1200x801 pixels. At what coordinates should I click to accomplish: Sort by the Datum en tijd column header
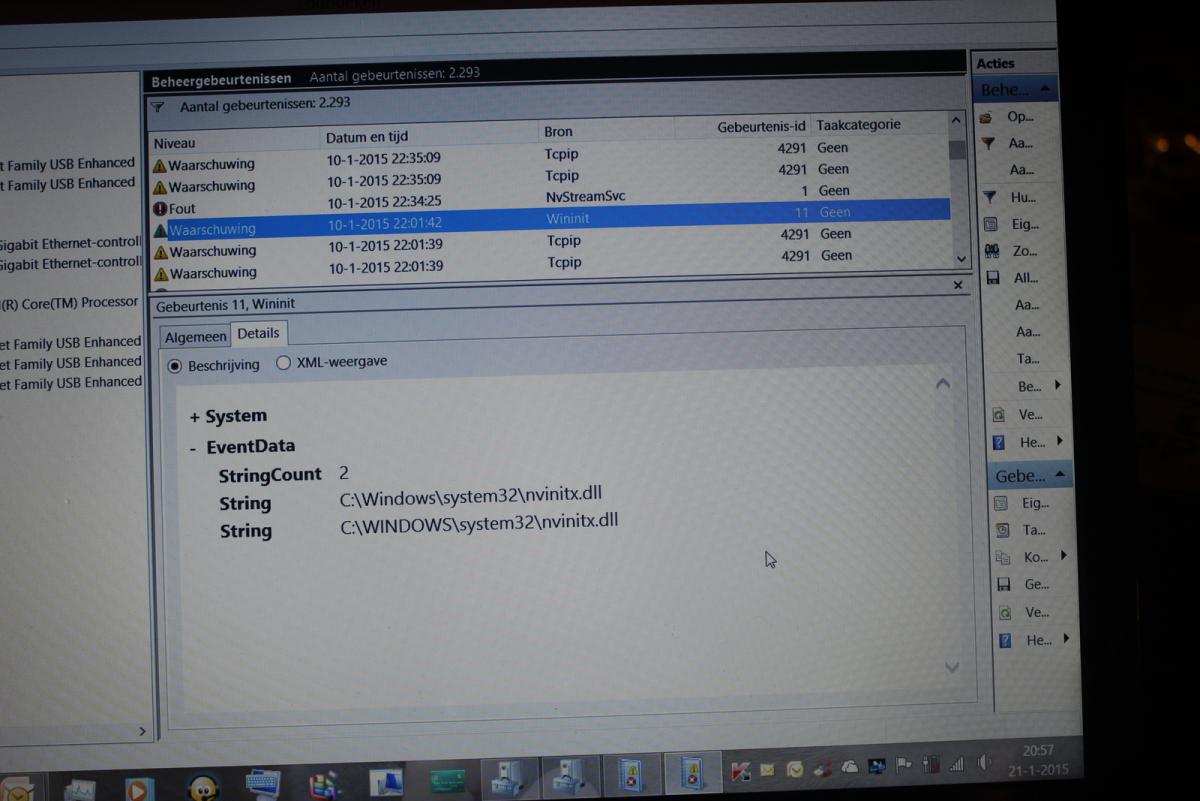coord(430,135)
